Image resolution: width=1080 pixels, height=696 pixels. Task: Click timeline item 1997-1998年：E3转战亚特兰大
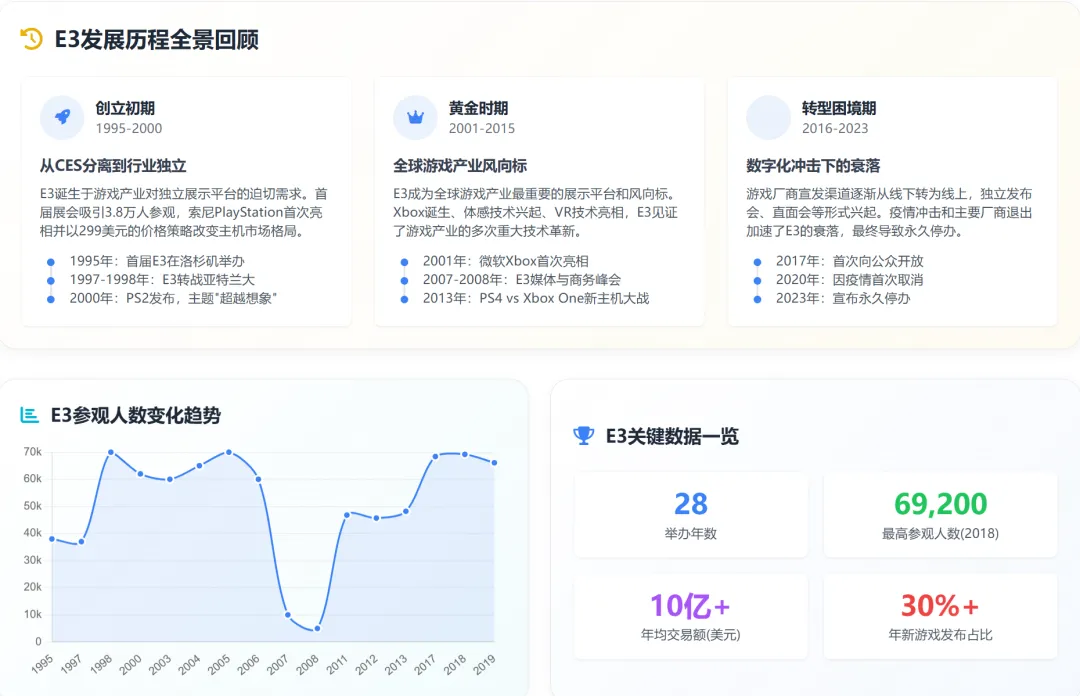pyautogui.click(x=162, y=280)
